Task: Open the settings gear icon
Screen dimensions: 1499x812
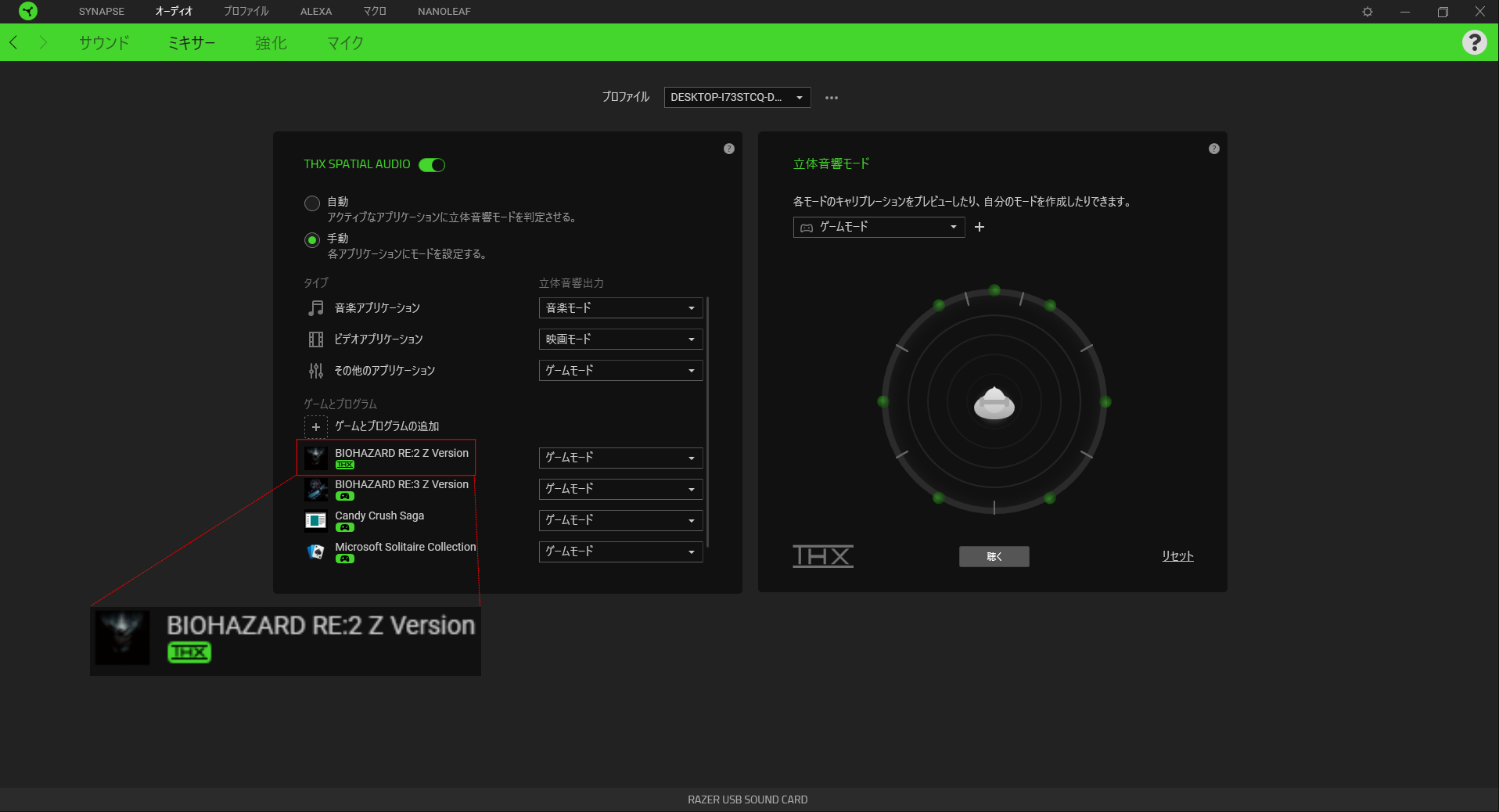Action: 1368,12
